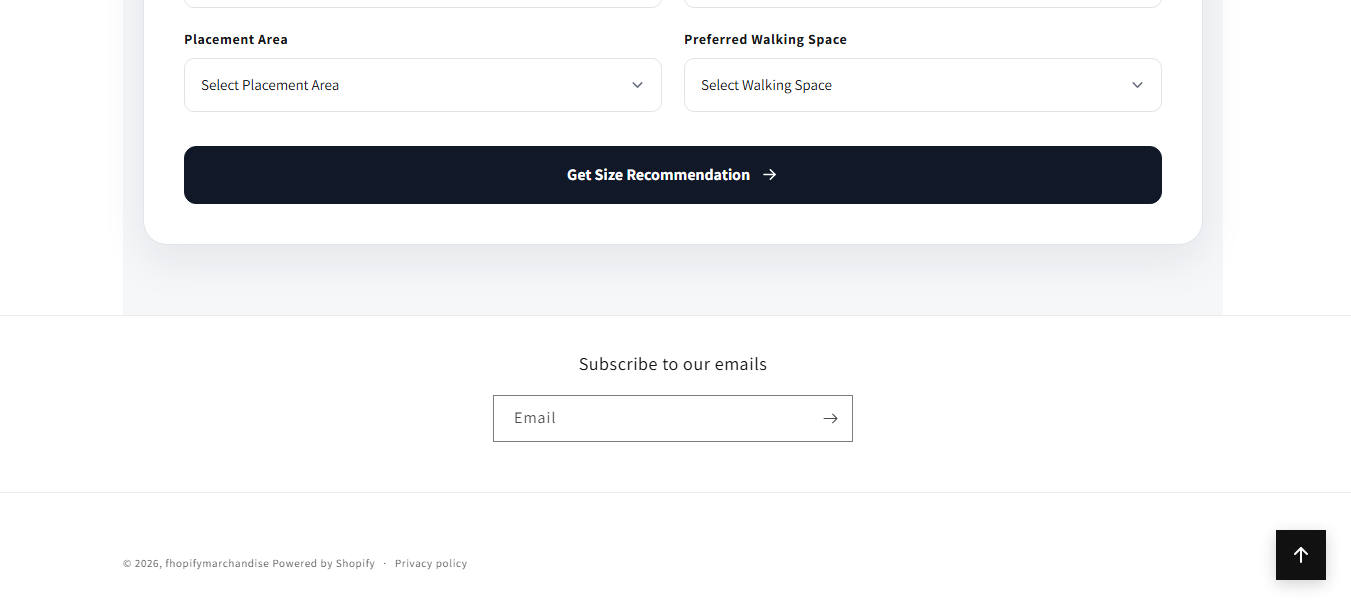Select the 'Select Walking Space' placeholder text

click(766, 85)
